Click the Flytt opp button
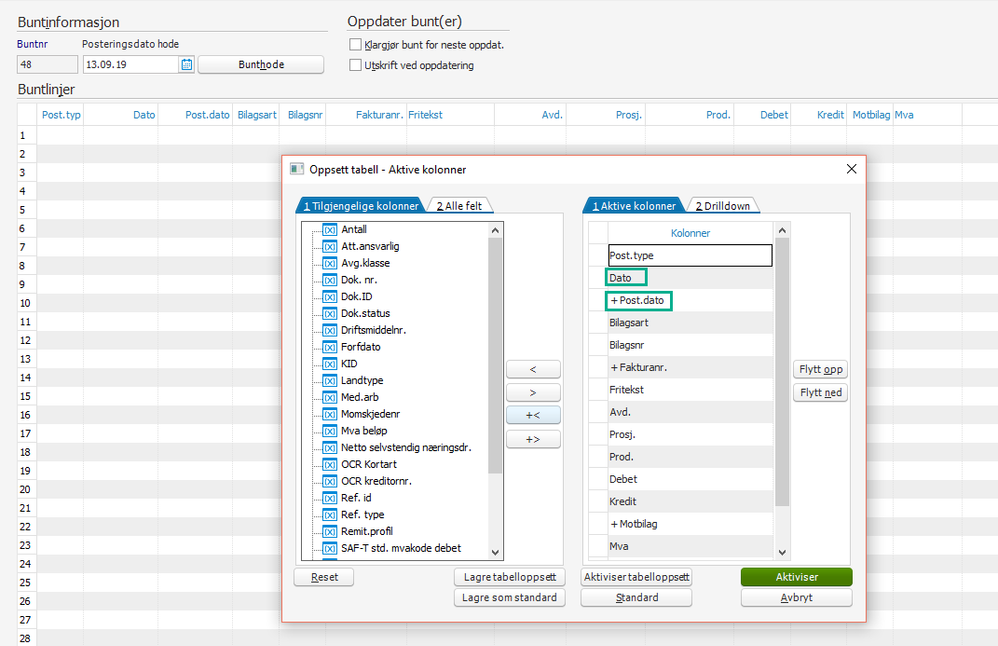The image size is (998, 646). point(820,369)
